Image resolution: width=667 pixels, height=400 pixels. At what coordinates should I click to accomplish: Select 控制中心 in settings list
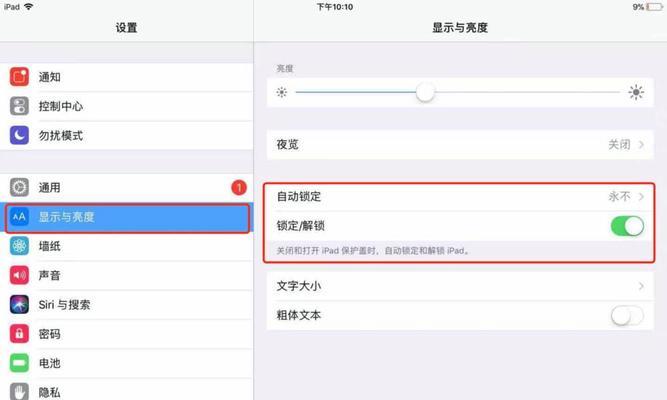pos(127,106)
